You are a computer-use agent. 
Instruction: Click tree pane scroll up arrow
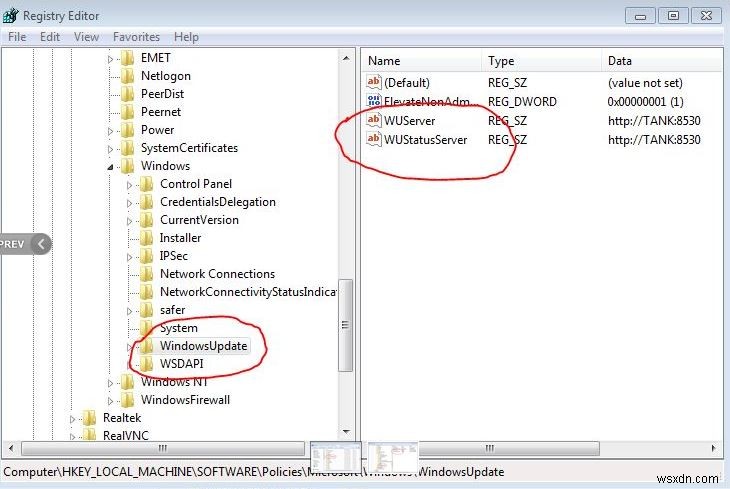pyautogui.click(x=346, y=59)
